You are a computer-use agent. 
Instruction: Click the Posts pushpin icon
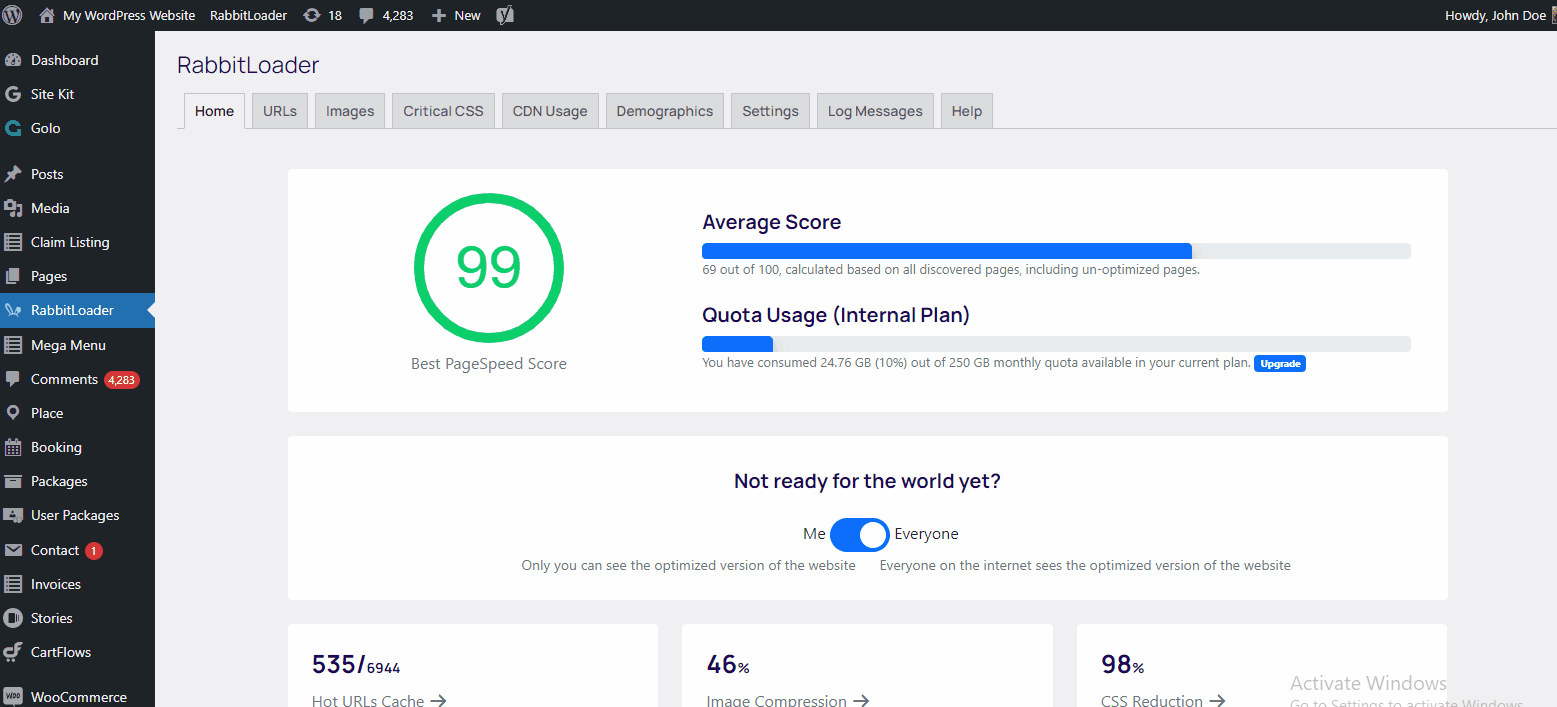(13, 174)
